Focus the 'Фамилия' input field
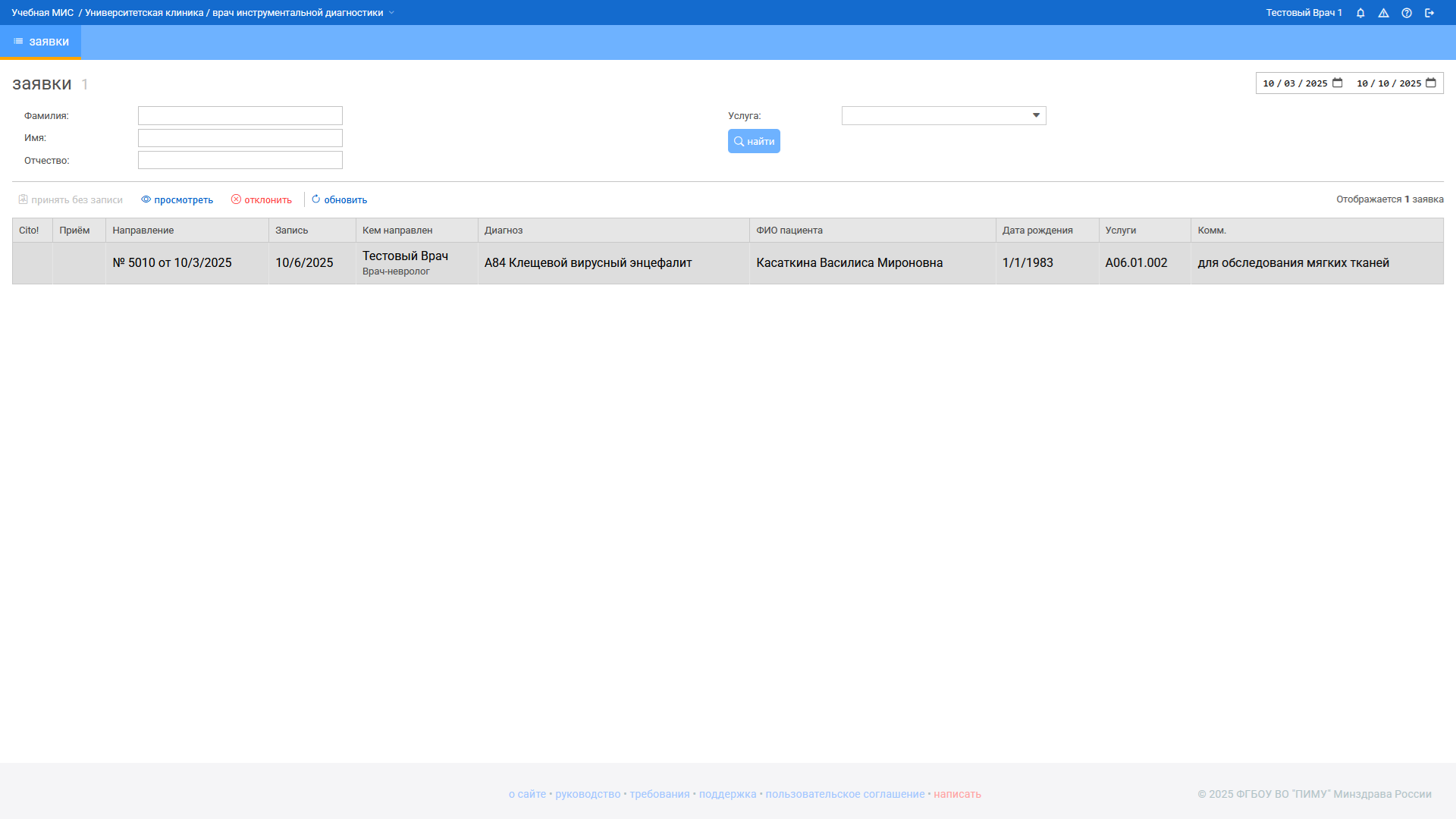The width and height of the screenshot is (1456, 819). (x=240, y=115)
